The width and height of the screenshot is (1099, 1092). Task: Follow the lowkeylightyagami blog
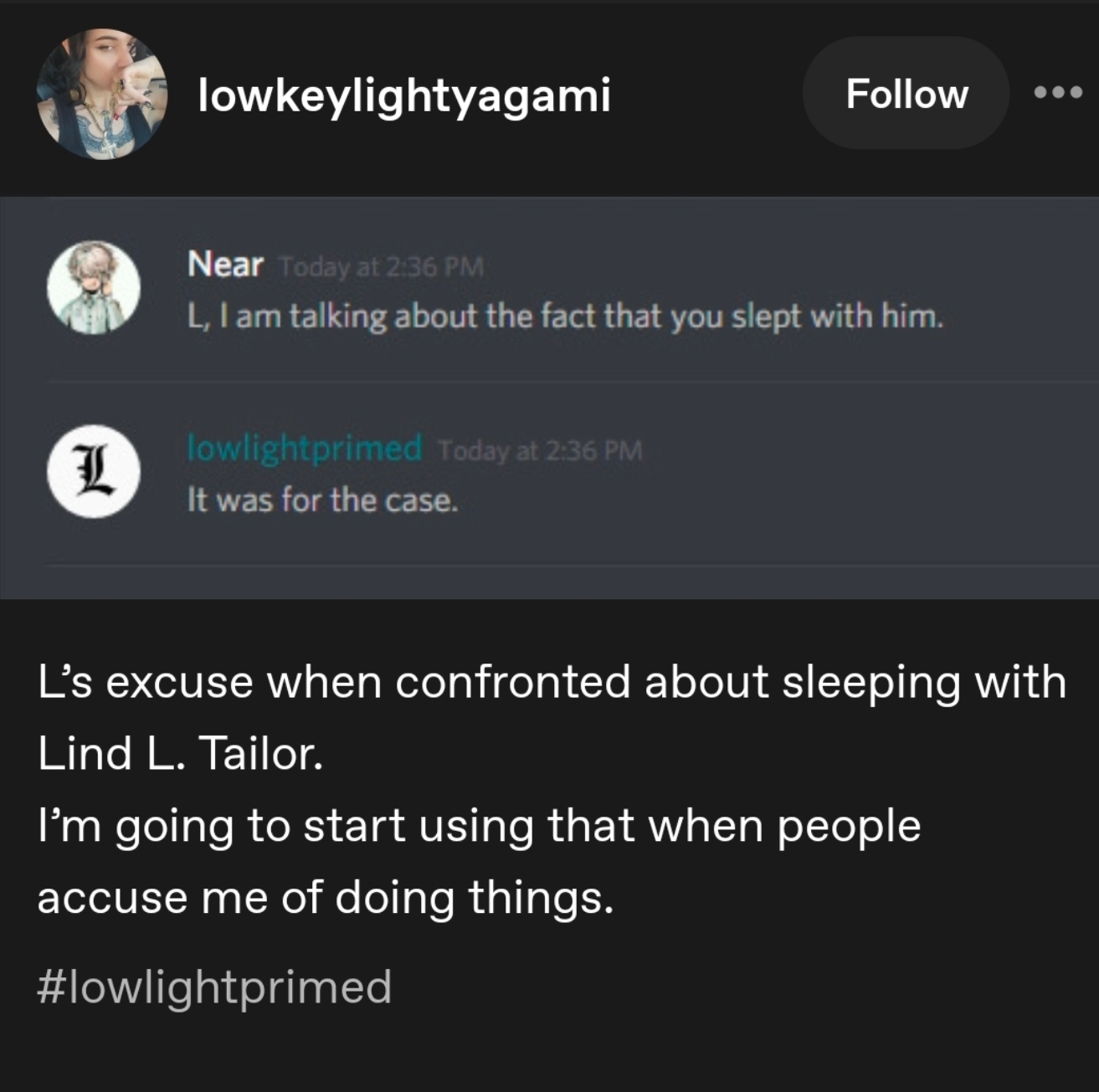tap(906, 93)
